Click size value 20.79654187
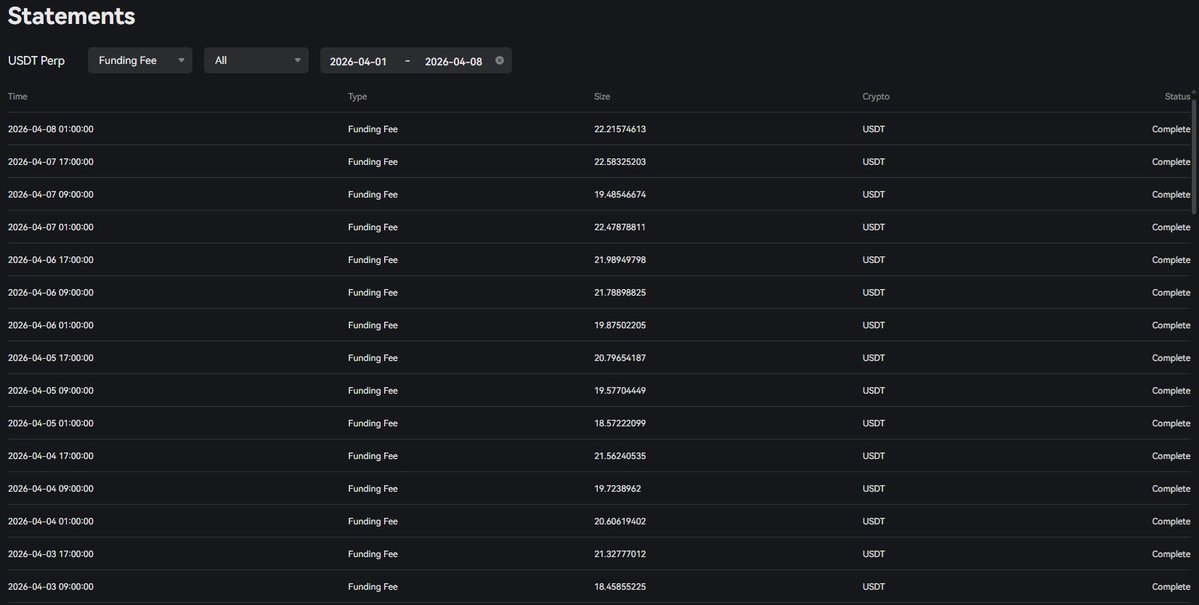This screenshot has width=1199, height=605. (620, 358)
